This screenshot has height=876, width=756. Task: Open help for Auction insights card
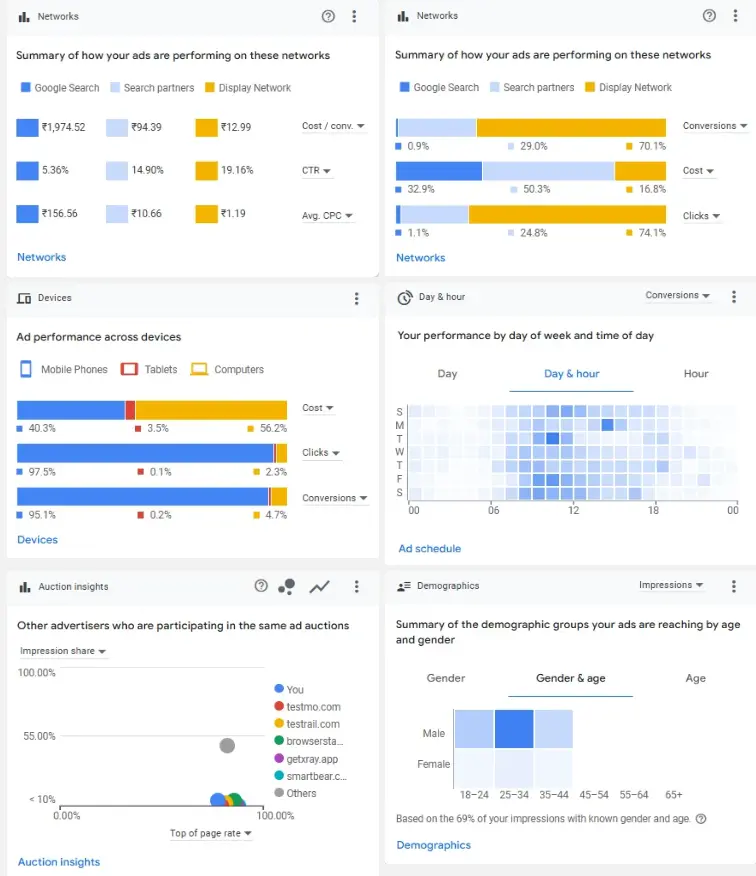click(x=261, y=585)
